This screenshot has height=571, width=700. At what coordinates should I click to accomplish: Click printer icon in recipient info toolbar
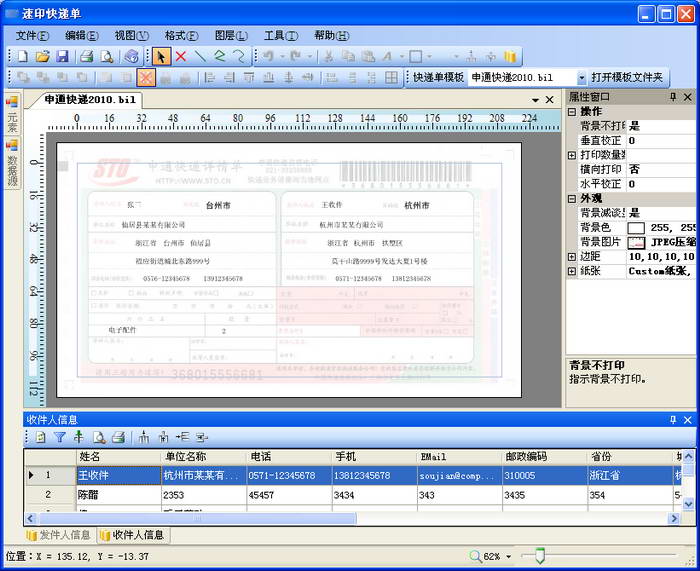coord(118,437)
